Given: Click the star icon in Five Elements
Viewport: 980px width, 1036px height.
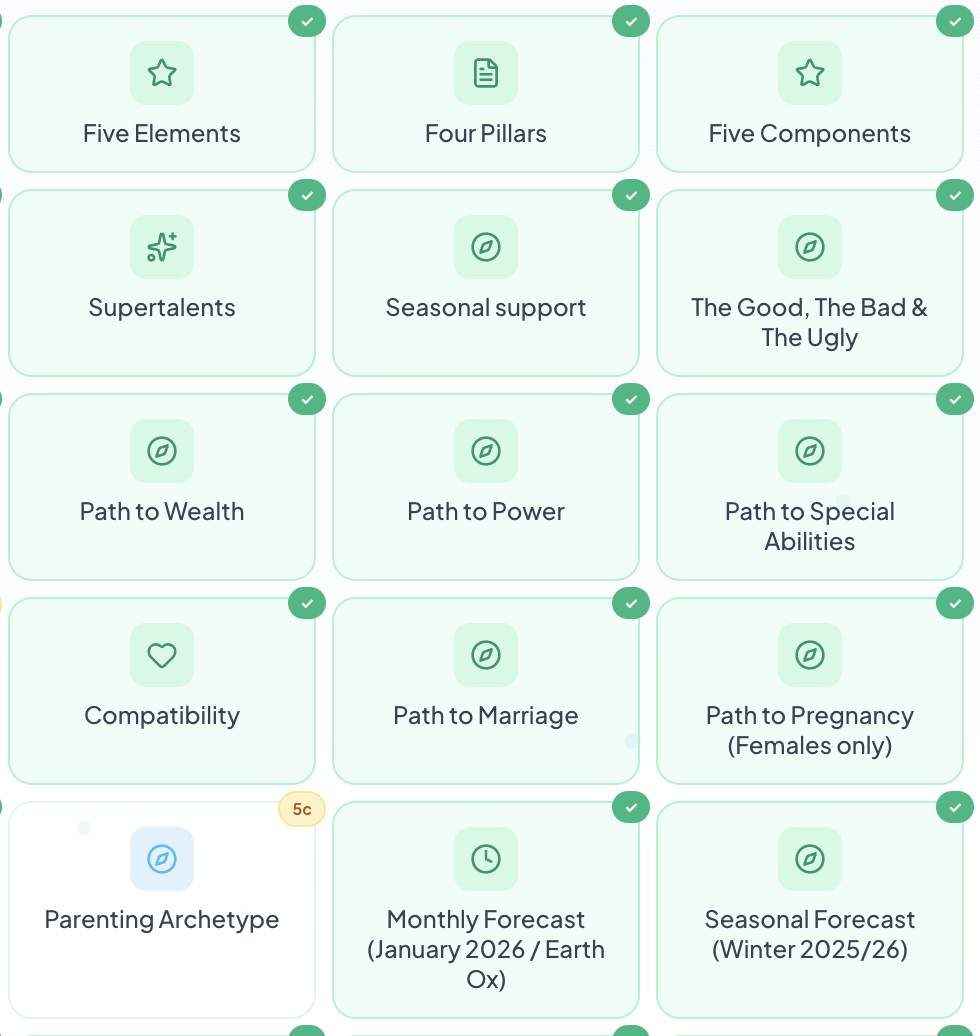Looking at the screenshot, I should (x=162, y=73).
